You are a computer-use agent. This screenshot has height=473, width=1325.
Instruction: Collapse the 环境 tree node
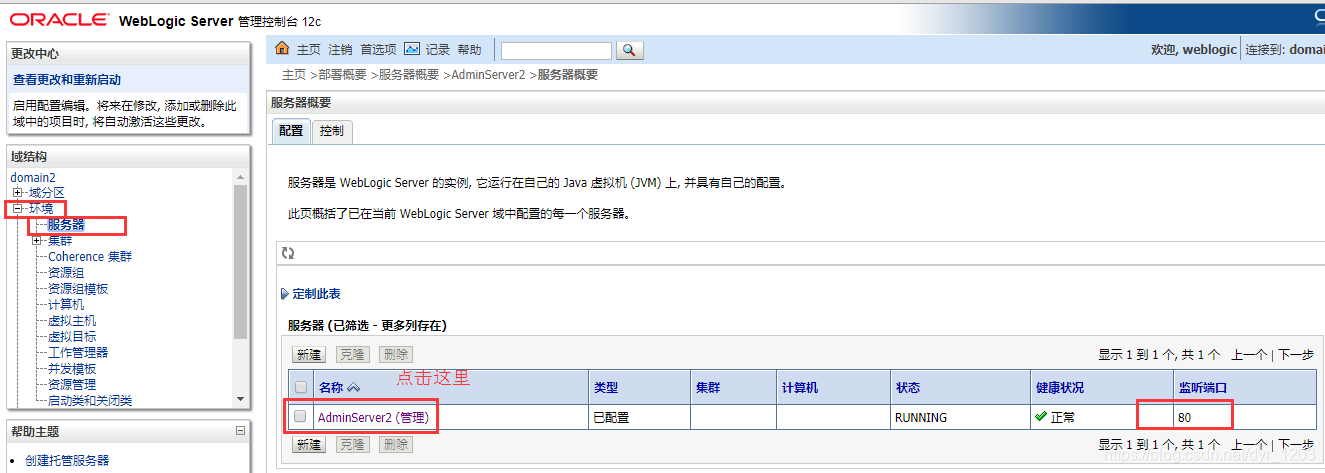click(x=17, y=208)
